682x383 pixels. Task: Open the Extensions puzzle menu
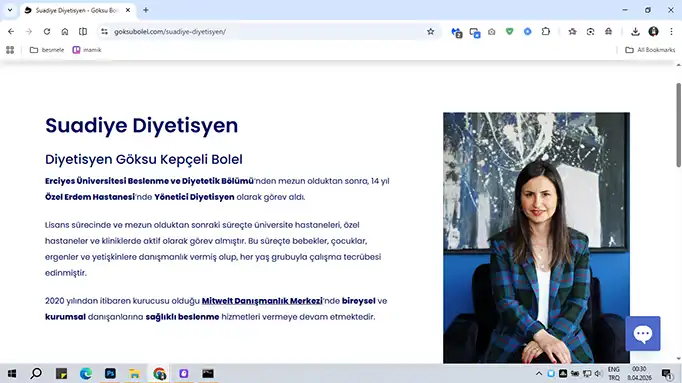point(546,31)
